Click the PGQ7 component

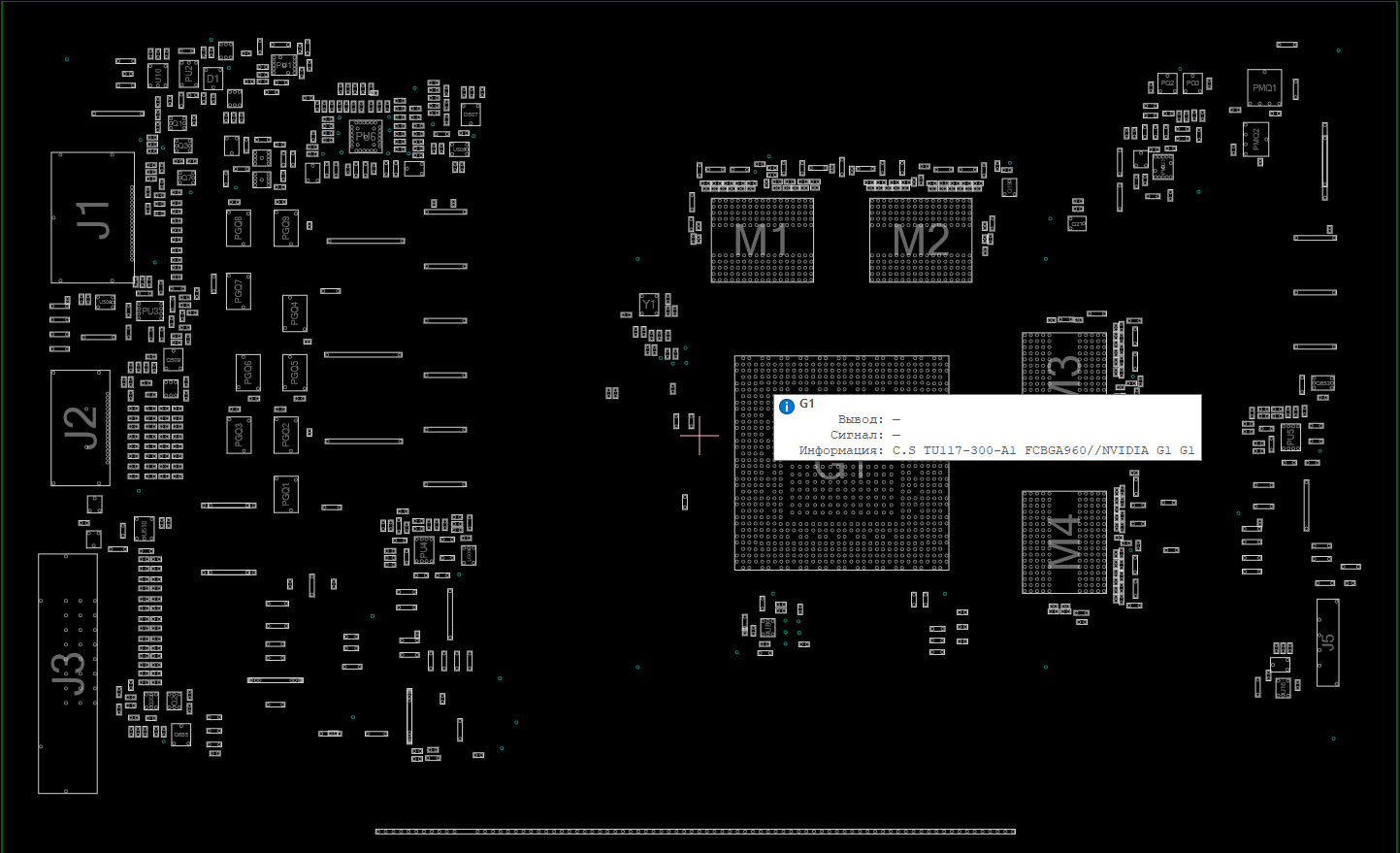coord(239,291)
